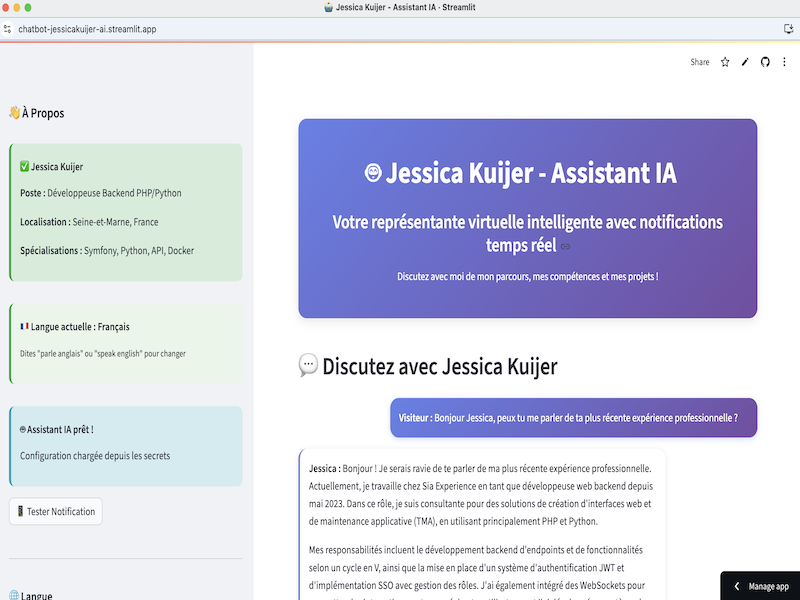Favorite the app with the star icon
Viewport: 800px width, 600px height.
pos(725,62)
